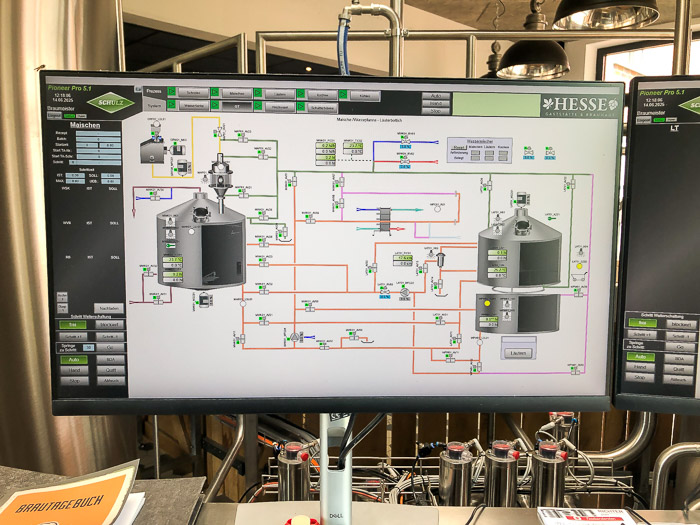The height and width of the screenshot is (525, 700).
Task: Switch to Hand mode in left Maischen panel
Action: tap(74, 370)
